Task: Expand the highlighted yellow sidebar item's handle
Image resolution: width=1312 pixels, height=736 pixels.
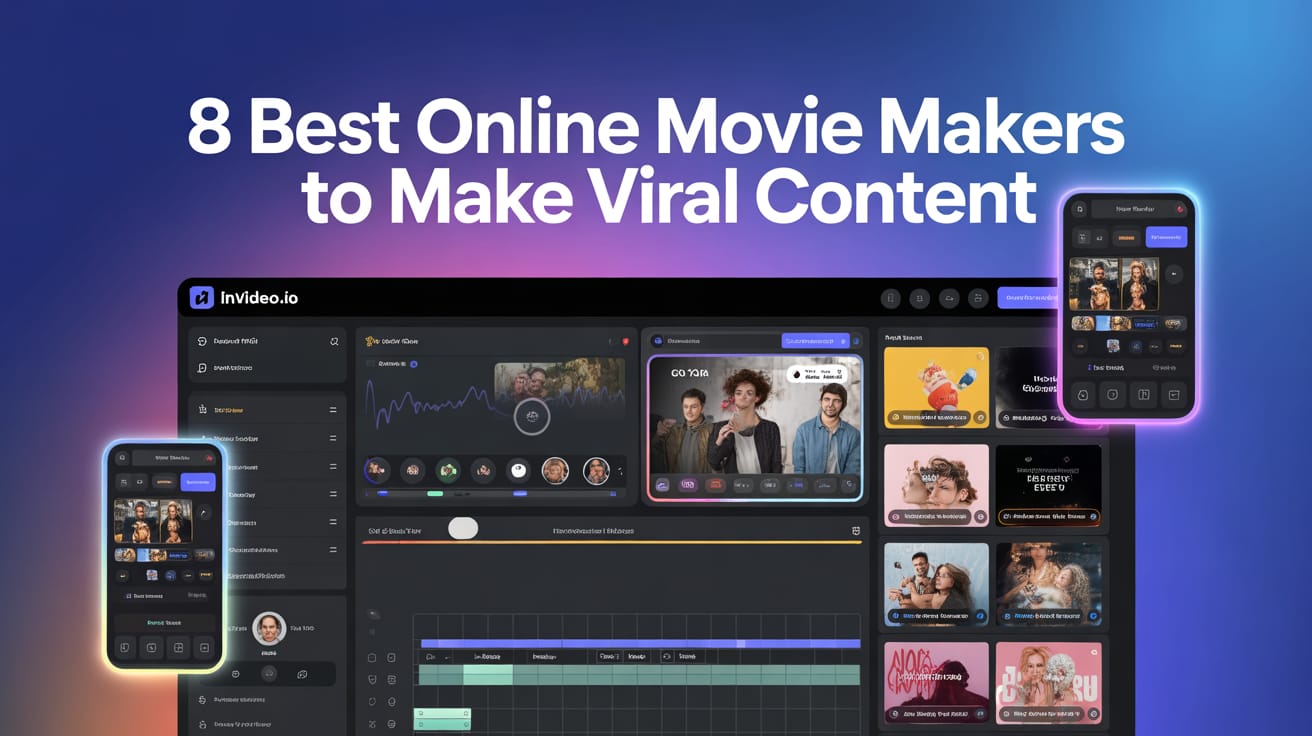Action: pos(333,410)
